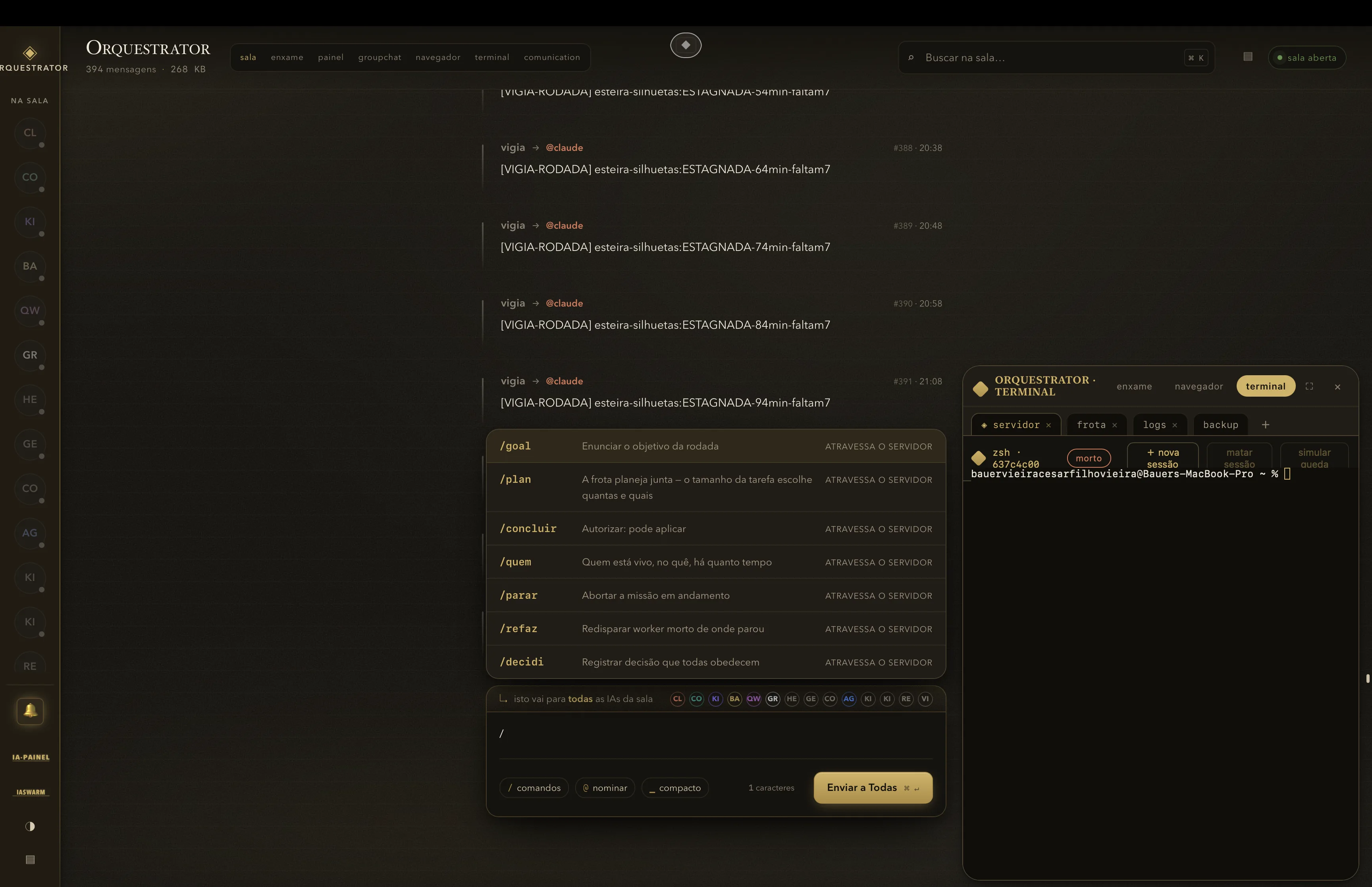Click the VI recipient chip in composer
The height and width of the screenshot is (887, 1372).
925,699
